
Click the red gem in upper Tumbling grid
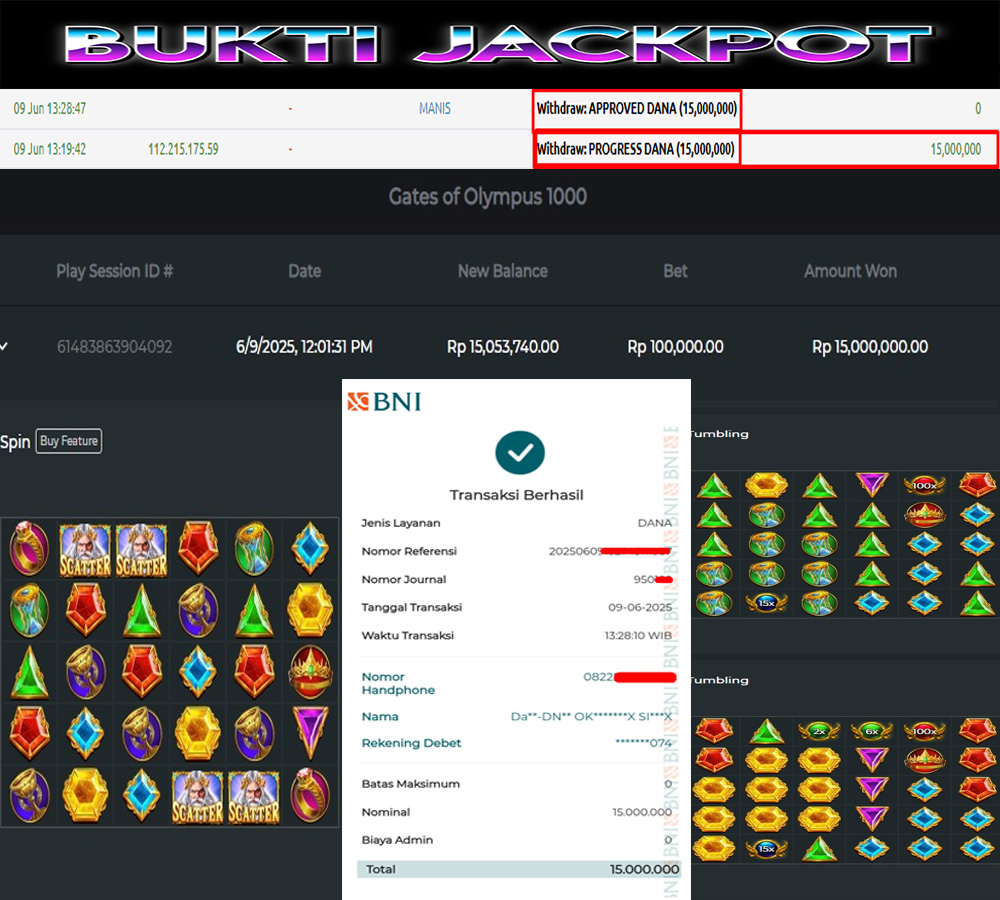point(977,485)
